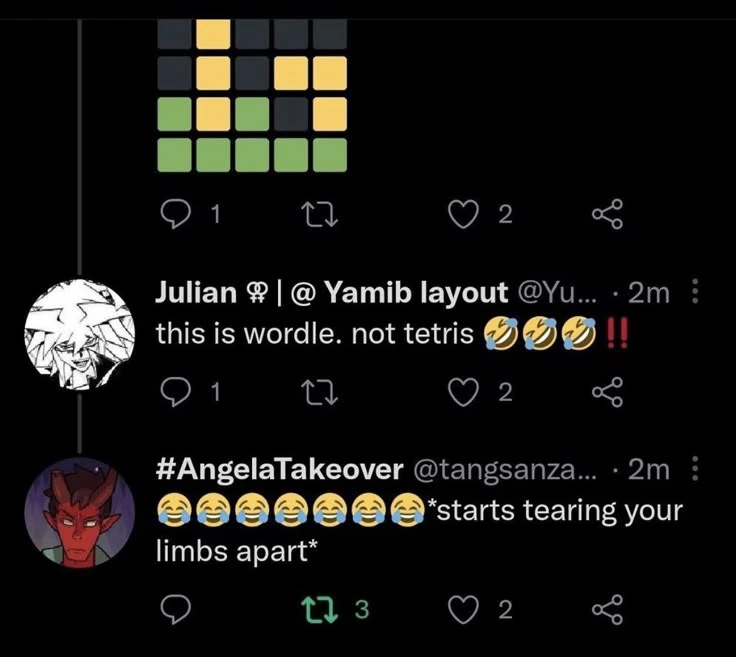Open more options for Julian's tweet

click(697, 292)
